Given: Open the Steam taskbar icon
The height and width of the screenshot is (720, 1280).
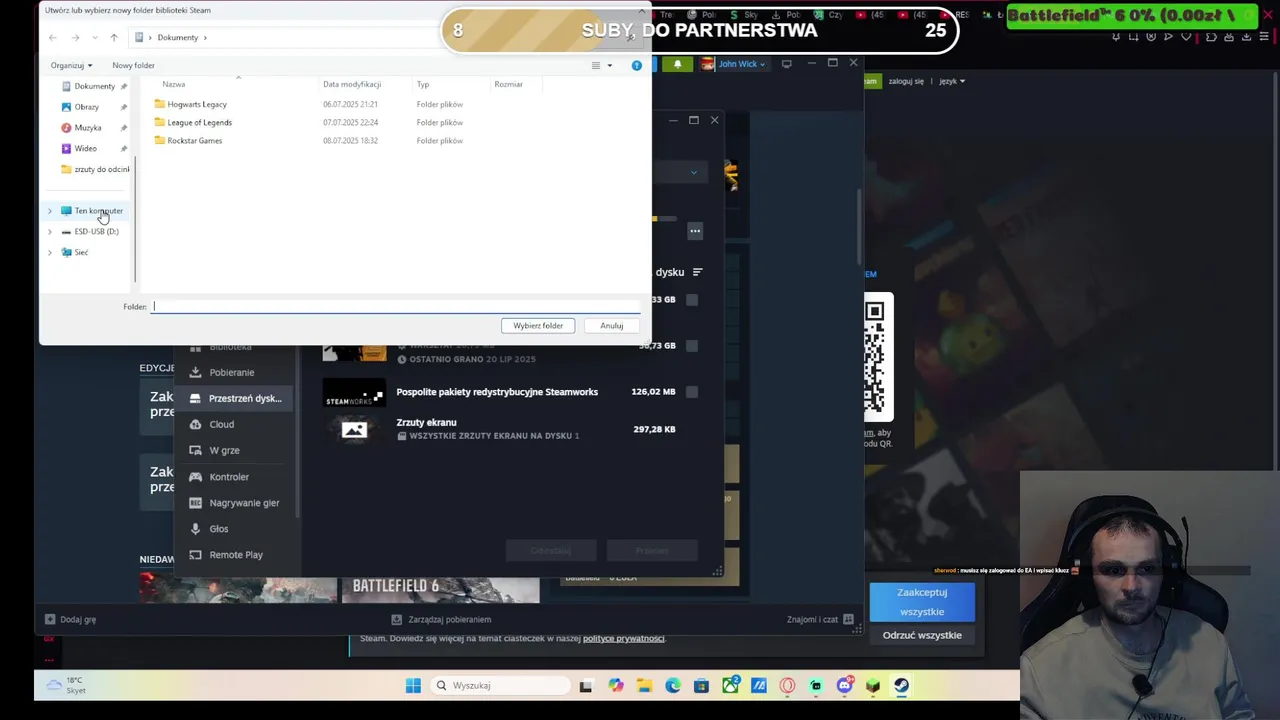Looking at the screenshot, I should (901, 685).
